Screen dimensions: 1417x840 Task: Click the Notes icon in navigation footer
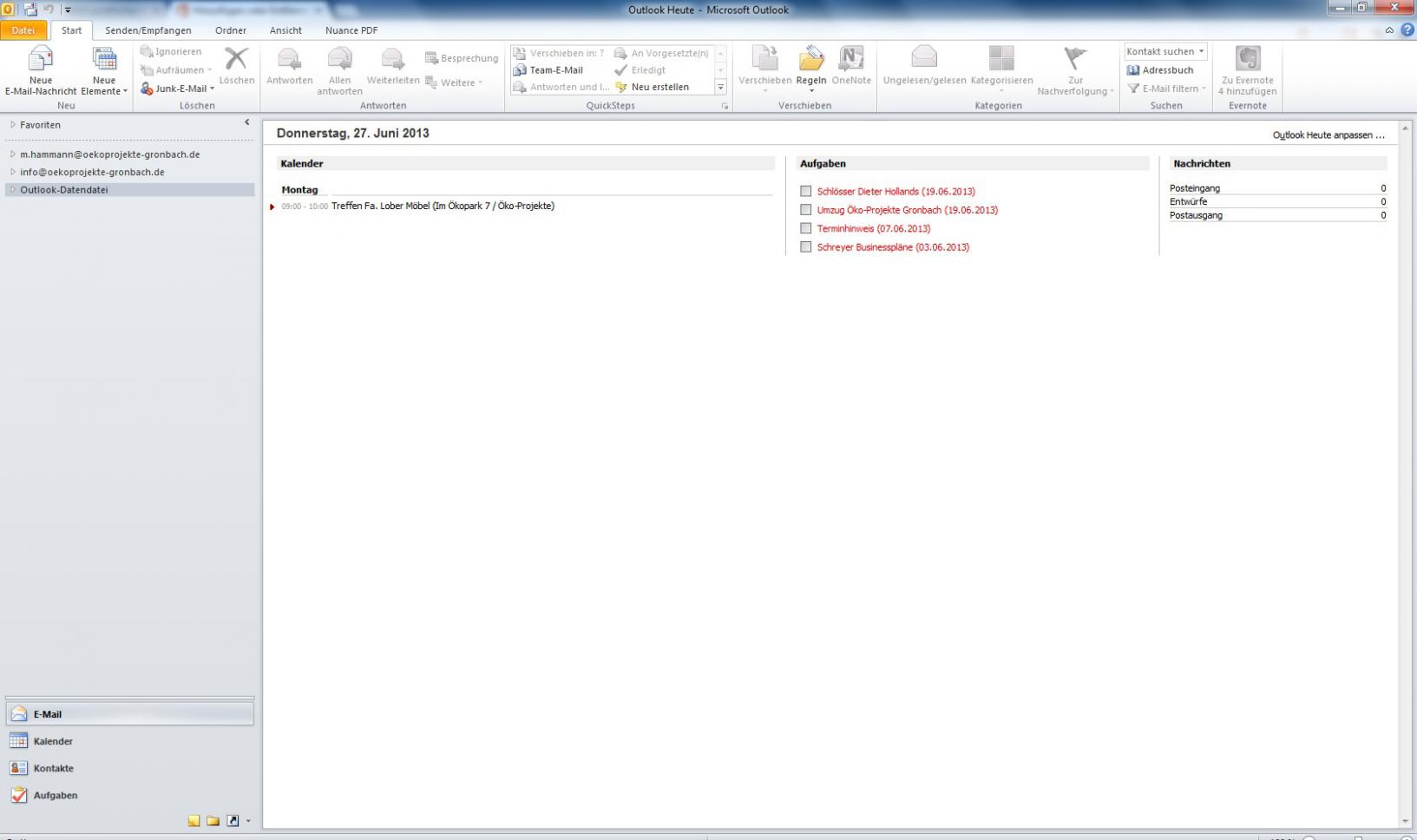click(194, 821)
